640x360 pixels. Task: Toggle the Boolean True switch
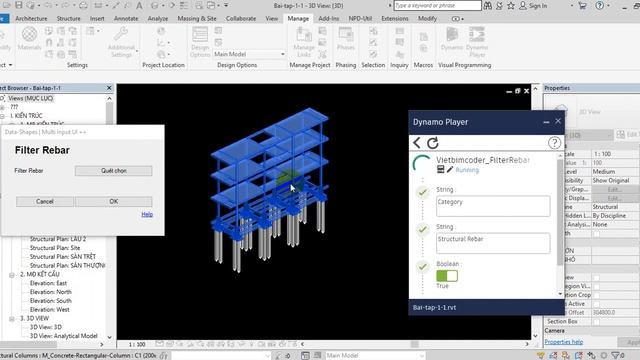(447, 276)
